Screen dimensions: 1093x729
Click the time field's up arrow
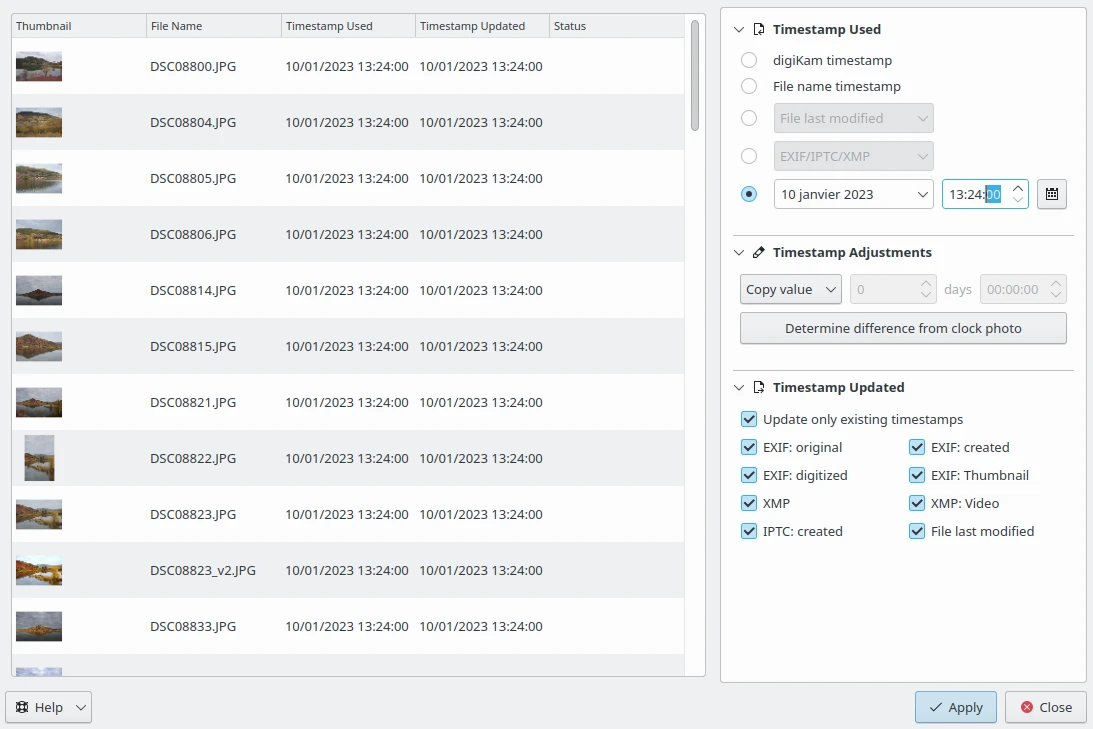pyautogui.click(x=1018, y=187)
